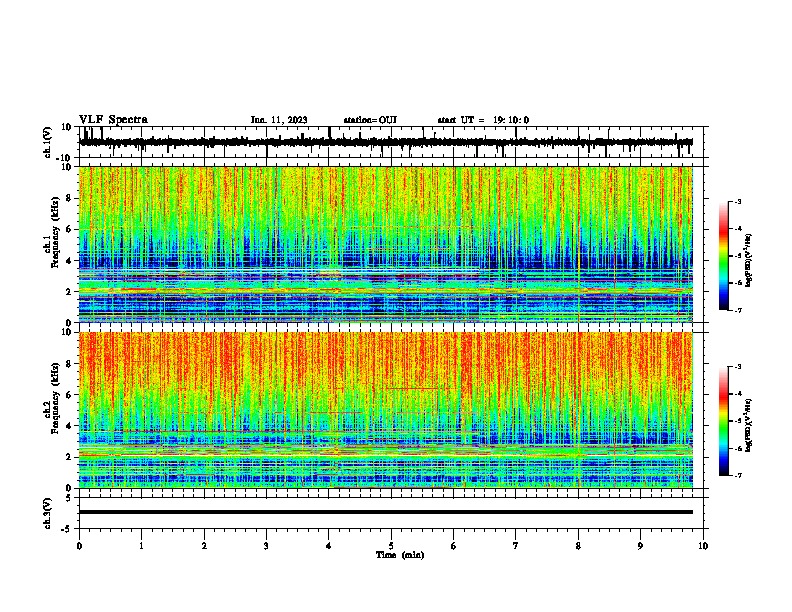792x612 pixels.
Task: Click the ch.3 panel "5" volt tick label
Action: (x=70, y=498)
